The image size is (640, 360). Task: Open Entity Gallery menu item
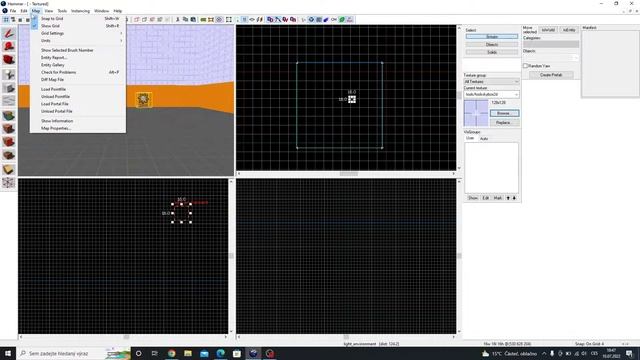[x=78, y=65]
